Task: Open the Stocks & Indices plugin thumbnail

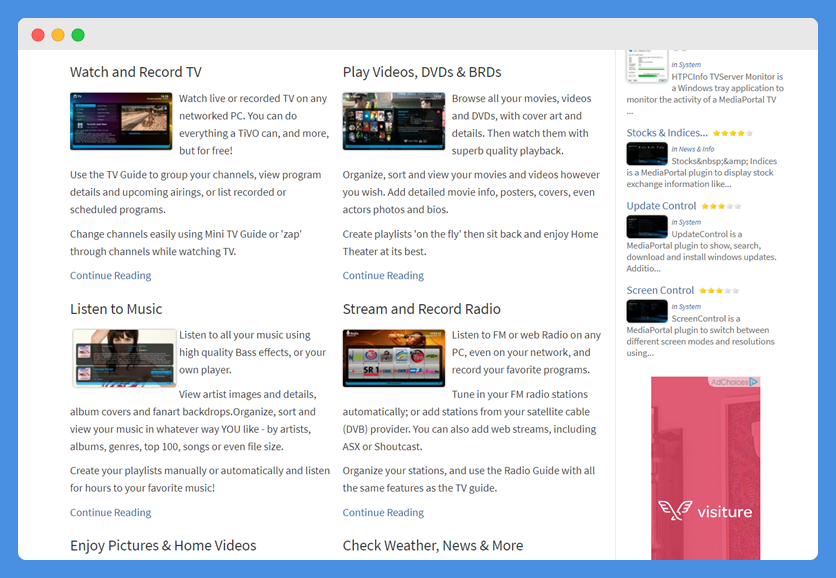Action: (647, 154)
